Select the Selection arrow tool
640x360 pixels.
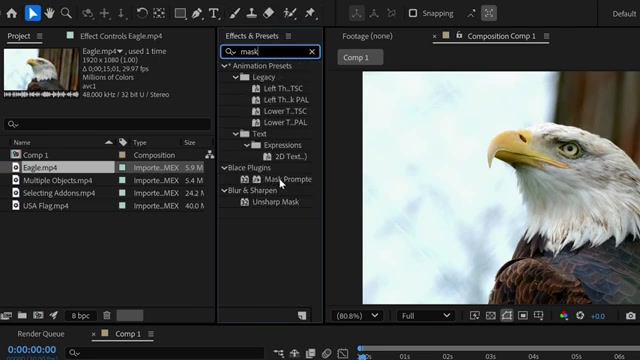33,13
